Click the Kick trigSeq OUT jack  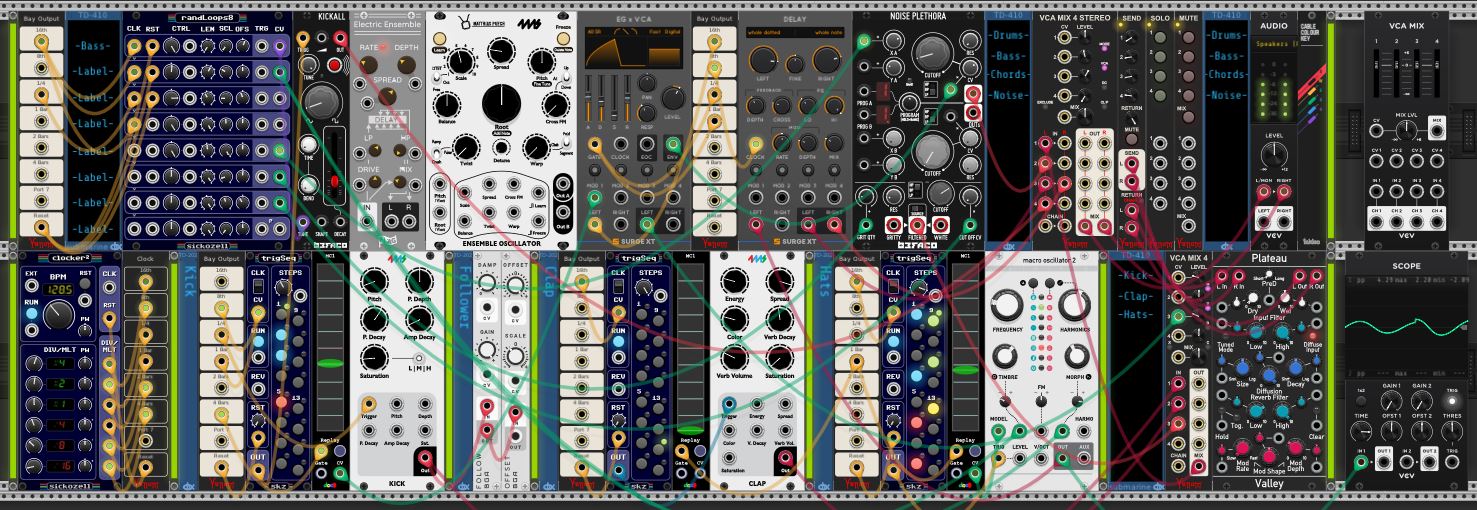(258, 469)
